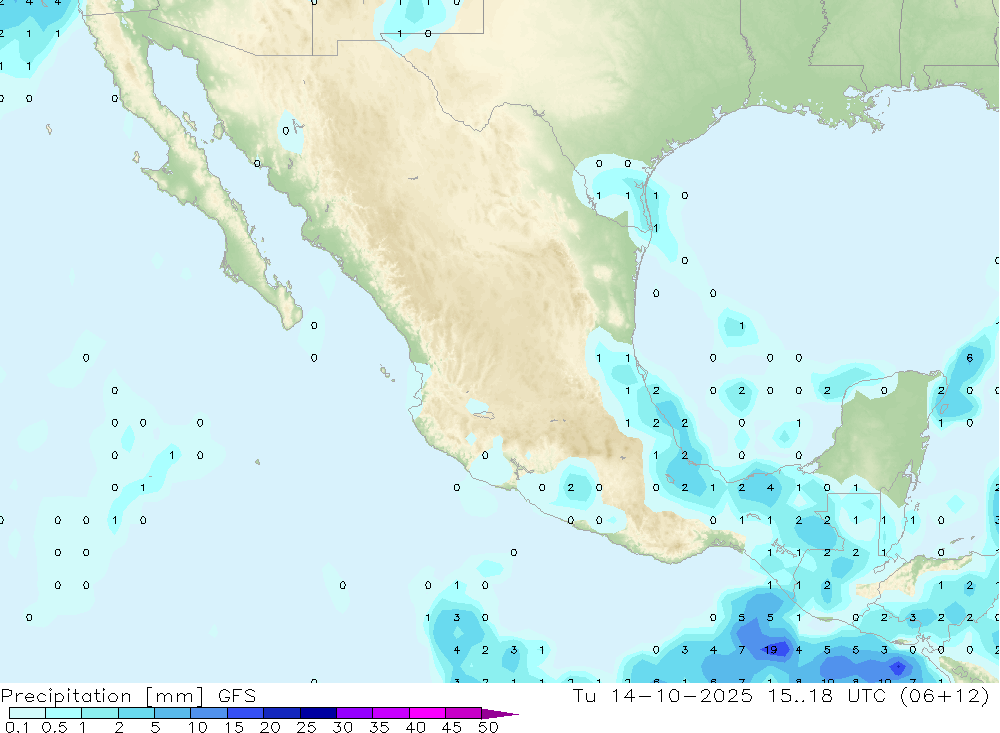Click the "15..18 UTC" time range text
Image resolution: width=1000 pixels, height=733 pixels.
(827, 695)
